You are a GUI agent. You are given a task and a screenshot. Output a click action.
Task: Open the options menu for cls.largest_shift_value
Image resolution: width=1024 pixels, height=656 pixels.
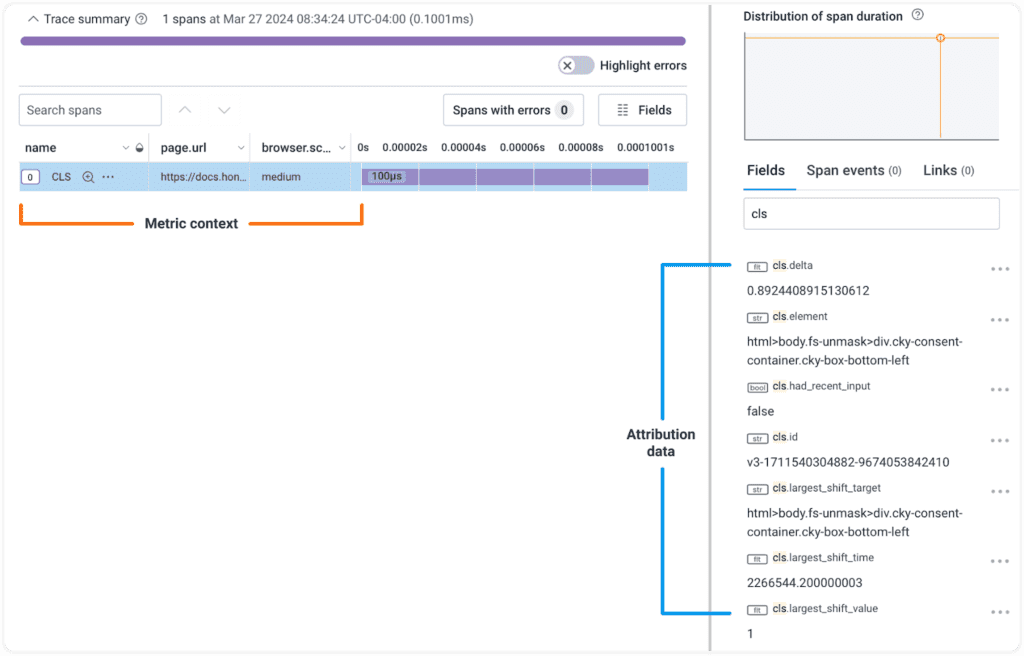point(1000,612)
